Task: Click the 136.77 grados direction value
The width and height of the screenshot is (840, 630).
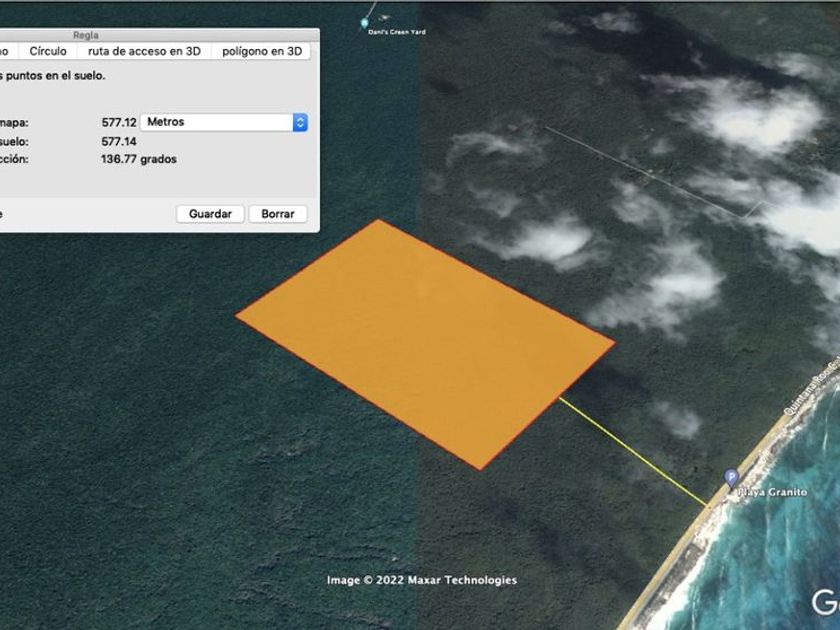Action: [x=138, y=159]
